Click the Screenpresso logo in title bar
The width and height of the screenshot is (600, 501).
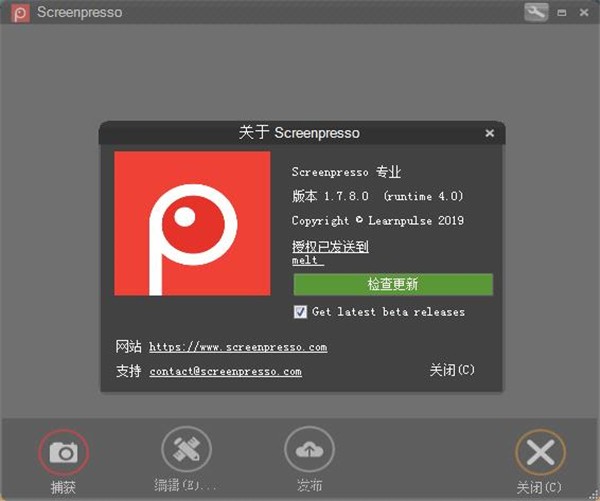pos(20,13)
